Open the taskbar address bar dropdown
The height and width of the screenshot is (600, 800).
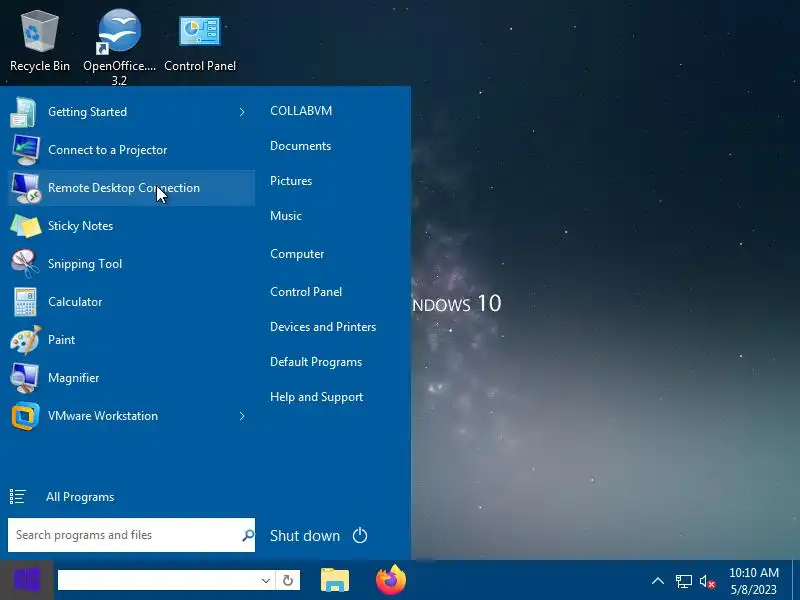pos(265,581)
